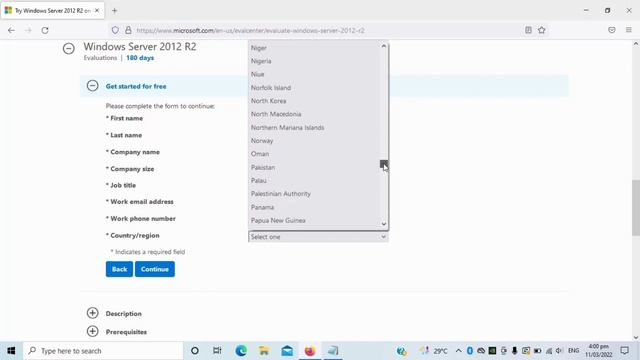Open Firefox hamburger application menu

coord(629,30)
